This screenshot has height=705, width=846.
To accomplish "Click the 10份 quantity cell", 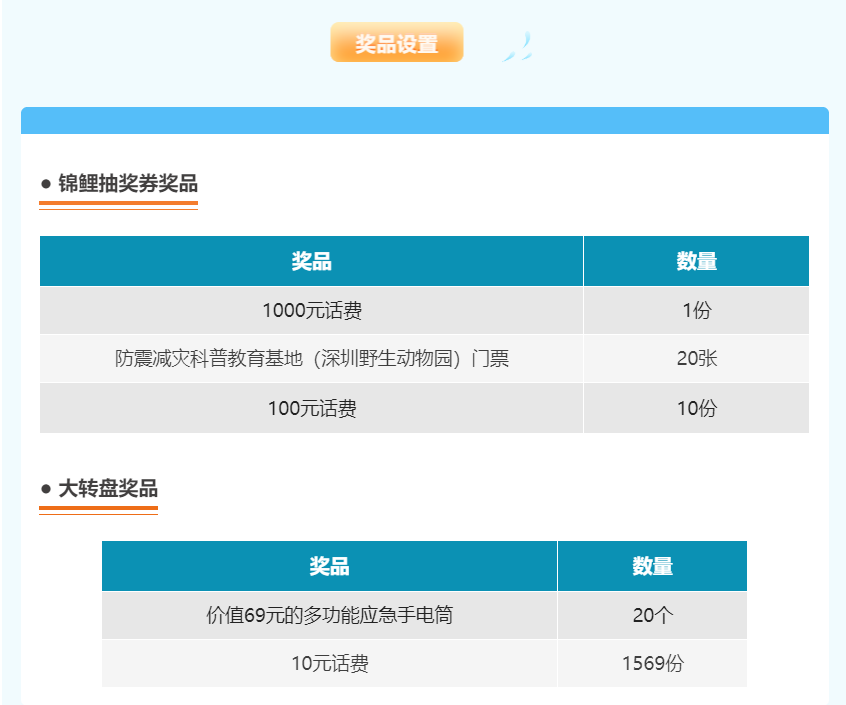I will coord(696,408).
